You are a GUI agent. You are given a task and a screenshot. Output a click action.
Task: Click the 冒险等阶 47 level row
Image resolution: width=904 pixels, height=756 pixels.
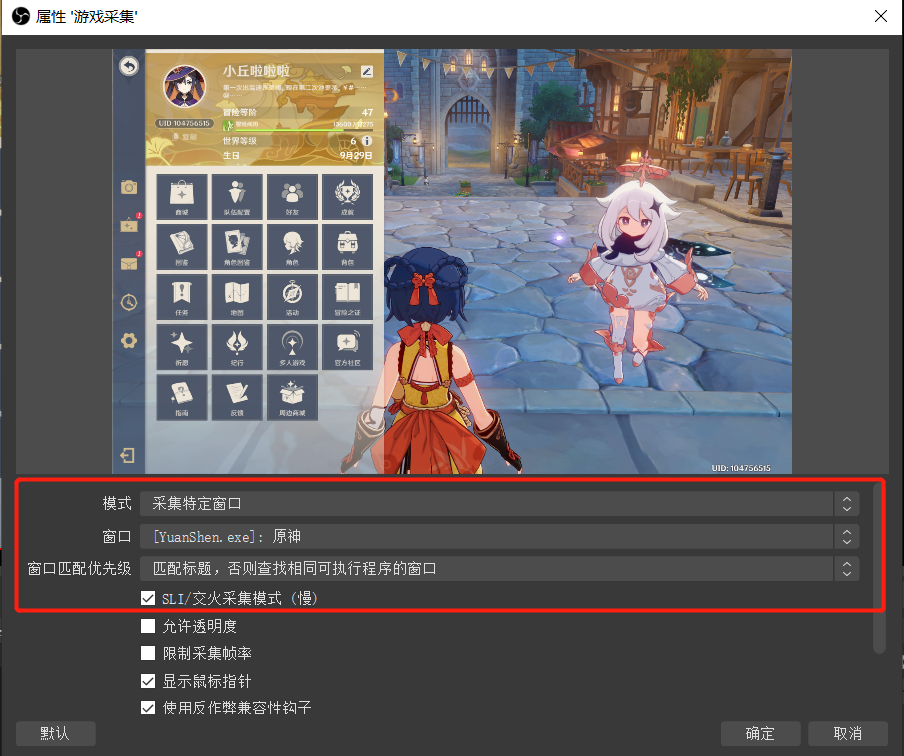click(x=297, y=112)
